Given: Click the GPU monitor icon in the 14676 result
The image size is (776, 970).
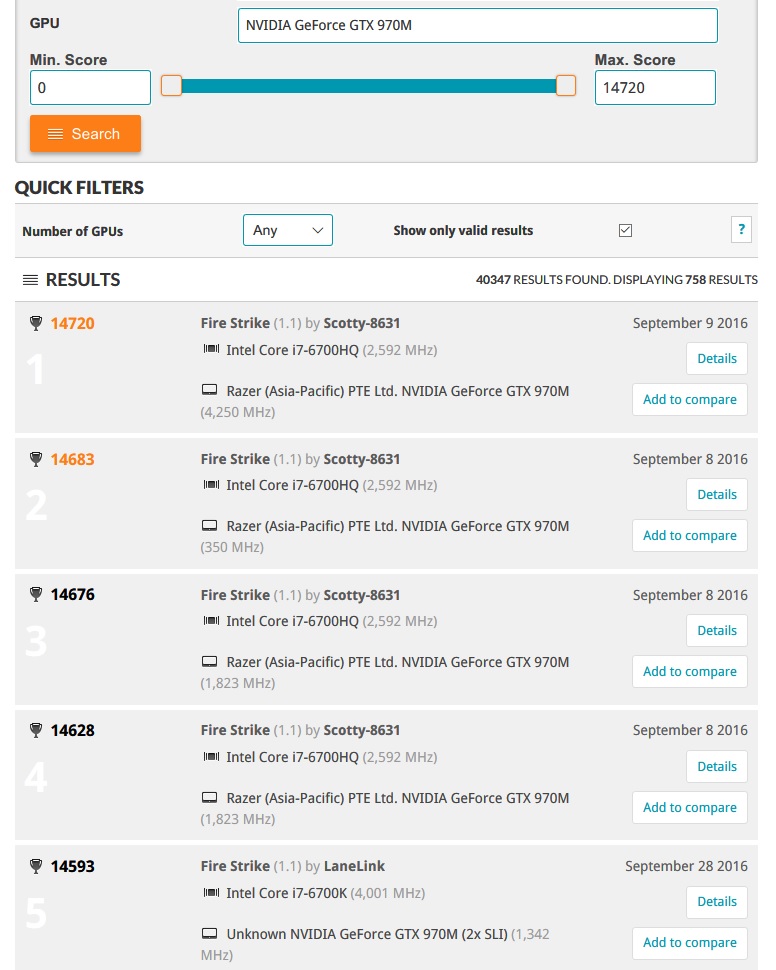Looking at the screenshot, I should (x=210, y=661).
